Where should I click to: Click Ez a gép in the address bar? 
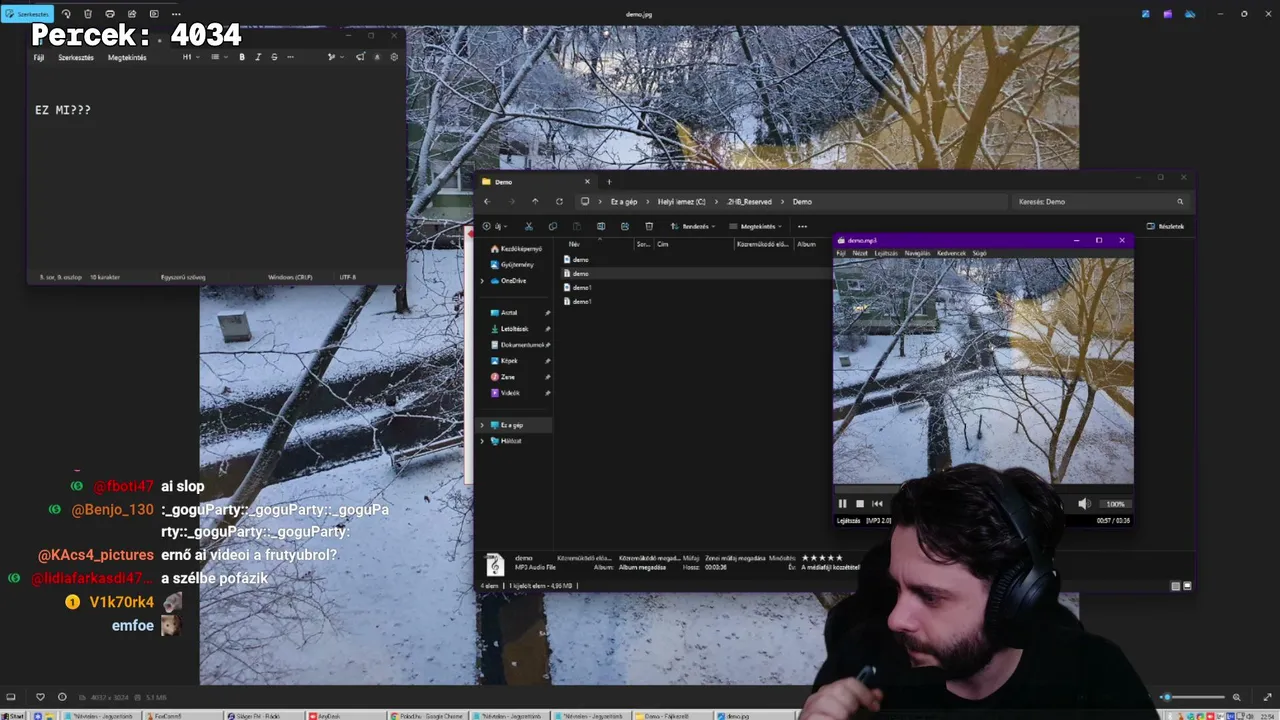(x=624, y=202)
